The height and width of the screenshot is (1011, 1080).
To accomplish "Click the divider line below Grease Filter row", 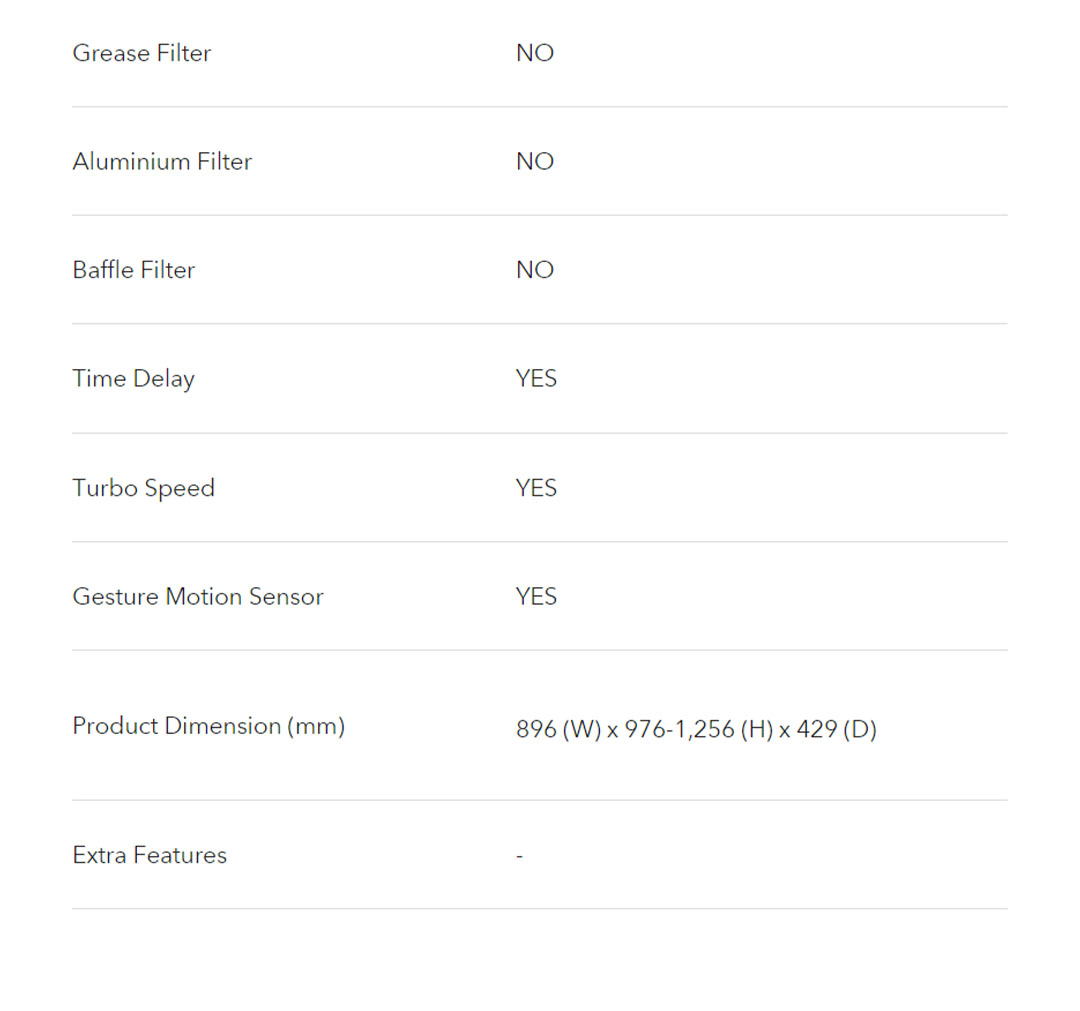I will point(540,107).
